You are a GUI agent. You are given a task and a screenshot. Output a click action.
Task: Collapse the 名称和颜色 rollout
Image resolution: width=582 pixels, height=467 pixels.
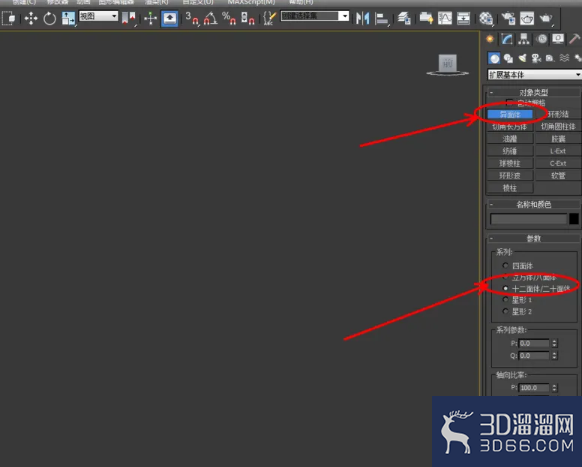pos(533,204)
